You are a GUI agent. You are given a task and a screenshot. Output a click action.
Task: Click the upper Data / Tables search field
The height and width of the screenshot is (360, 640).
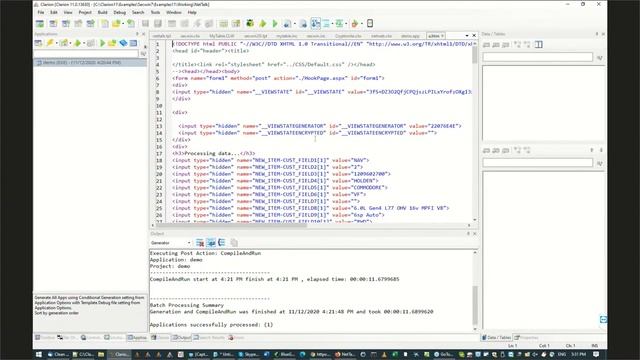pos(538,58)
